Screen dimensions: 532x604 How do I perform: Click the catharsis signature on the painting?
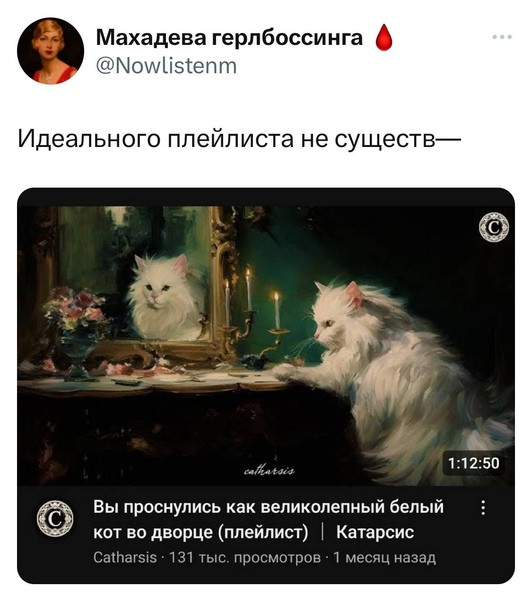click(270, 471)
